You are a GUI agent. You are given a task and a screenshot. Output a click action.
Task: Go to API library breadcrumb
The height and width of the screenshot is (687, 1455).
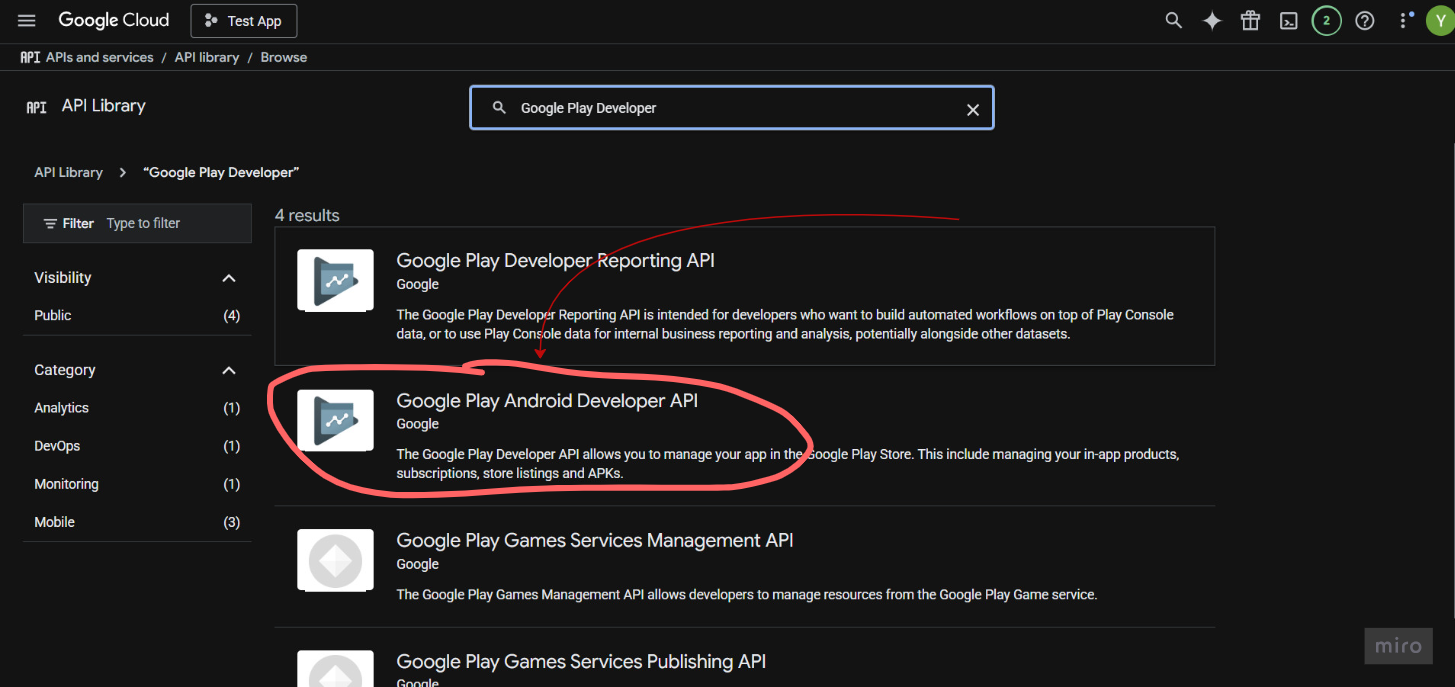click(x=207, y=57)
